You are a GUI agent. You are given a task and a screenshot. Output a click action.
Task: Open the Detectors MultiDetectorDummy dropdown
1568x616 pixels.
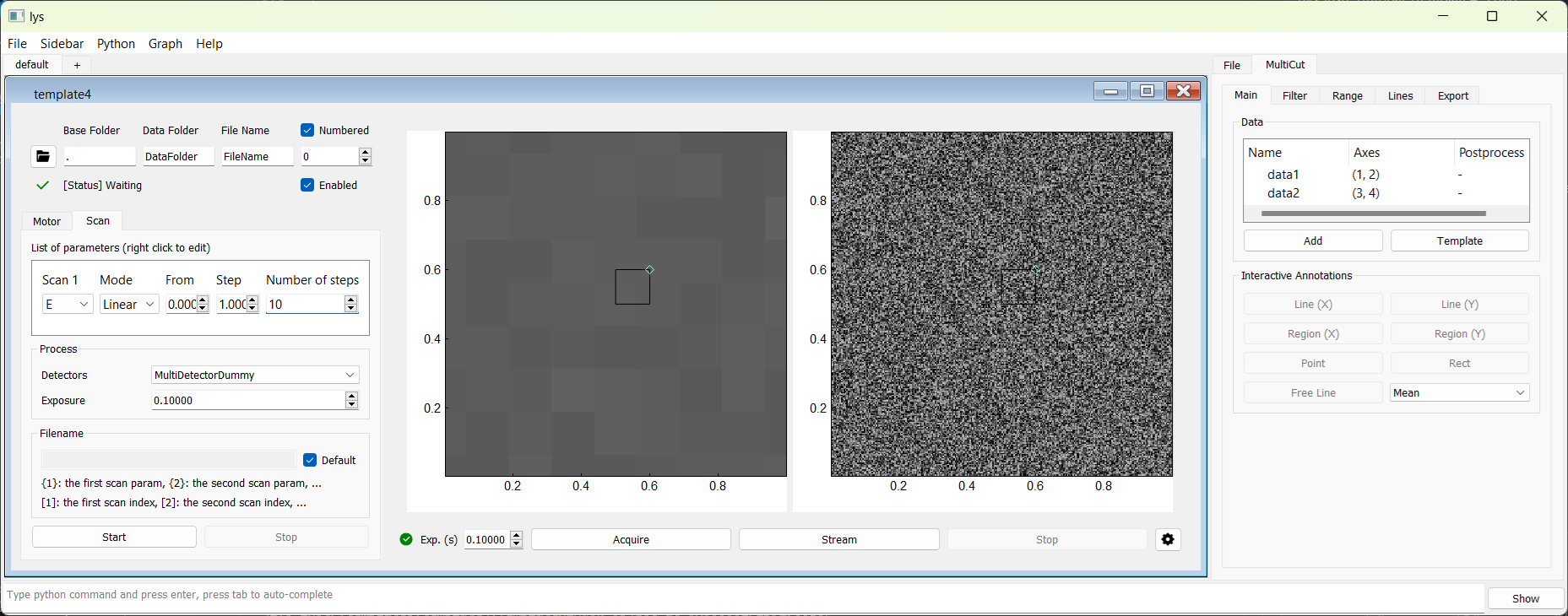tap(255, 376)
